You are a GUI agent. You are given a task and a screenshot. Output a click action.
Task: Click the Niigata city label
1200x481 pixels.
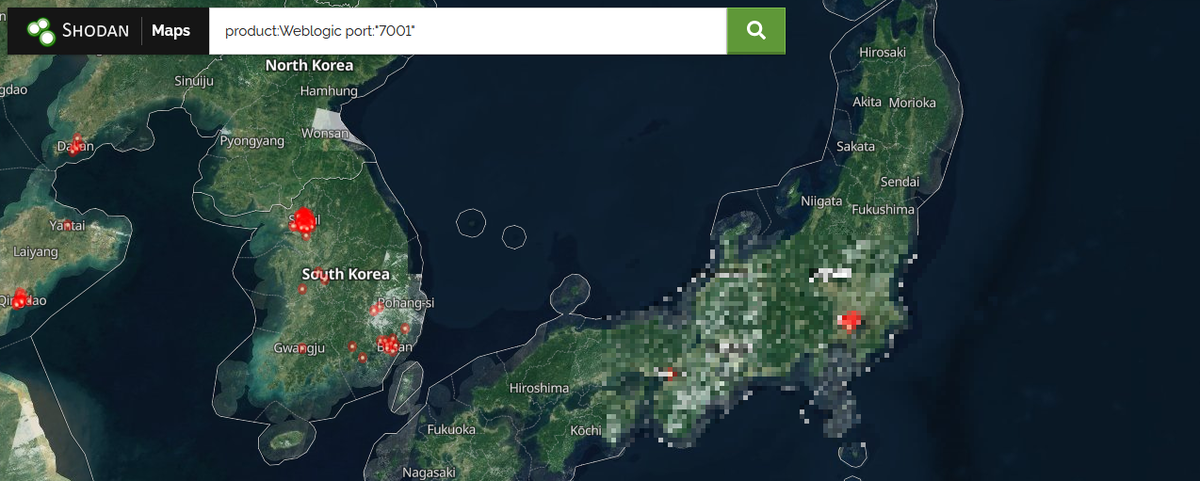(822, 201)
